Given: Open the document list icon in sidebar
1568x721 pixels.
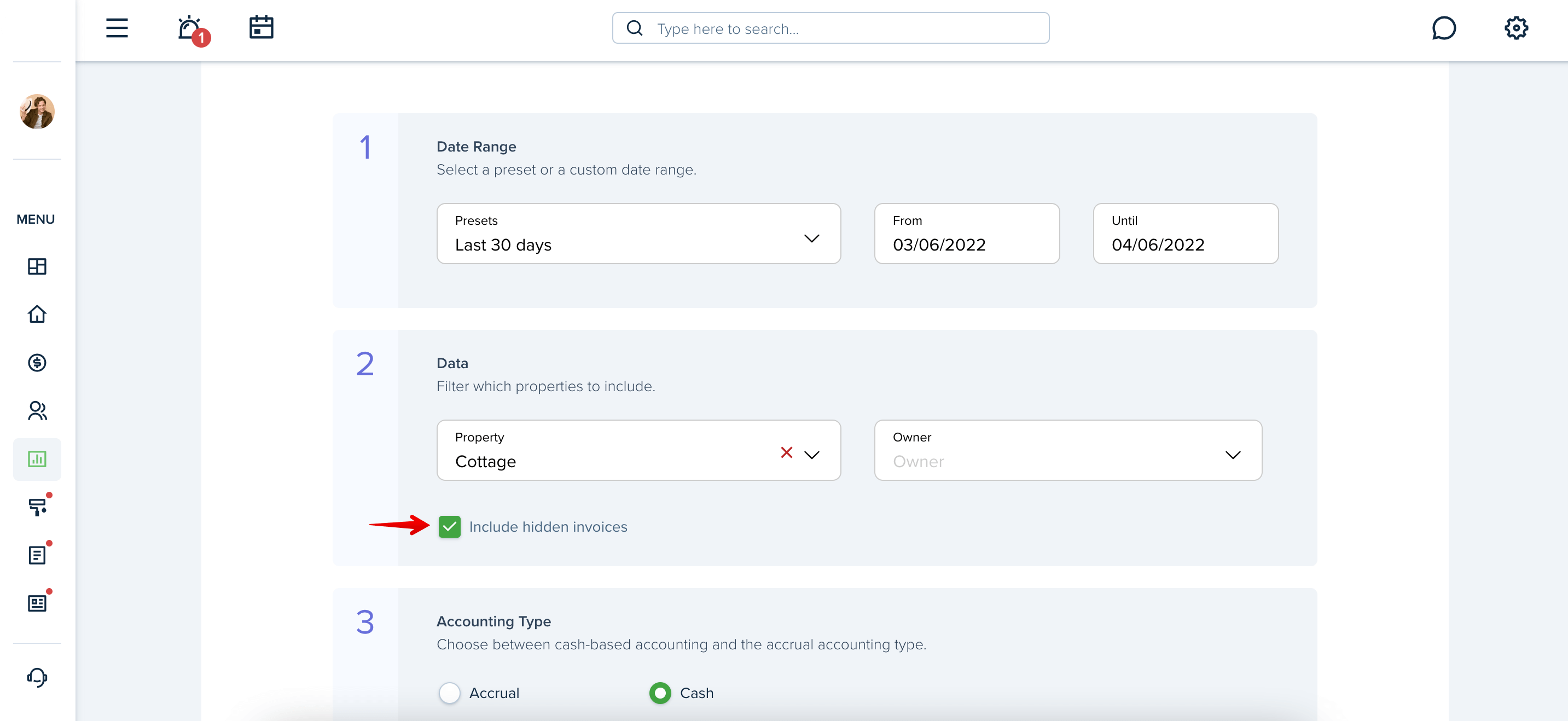Looking at the screenshot, I should [37, 555].
